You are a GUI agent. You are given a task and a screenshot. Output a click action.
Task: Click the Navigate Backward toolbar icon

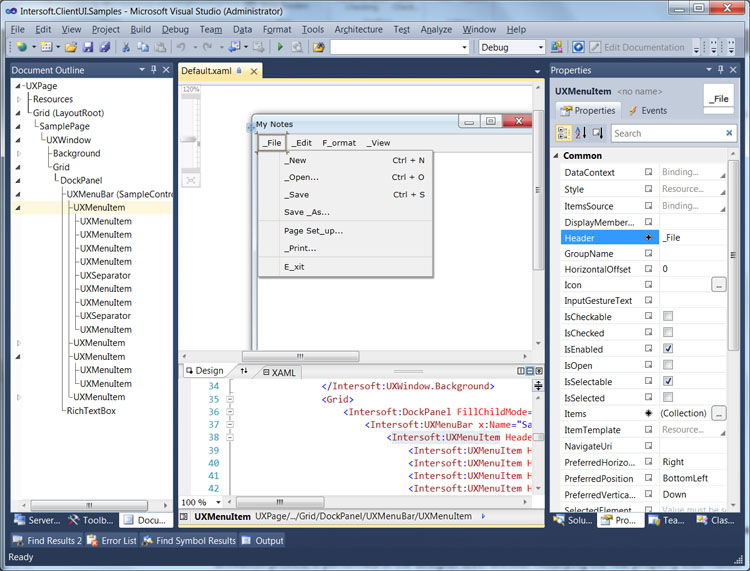234,47
